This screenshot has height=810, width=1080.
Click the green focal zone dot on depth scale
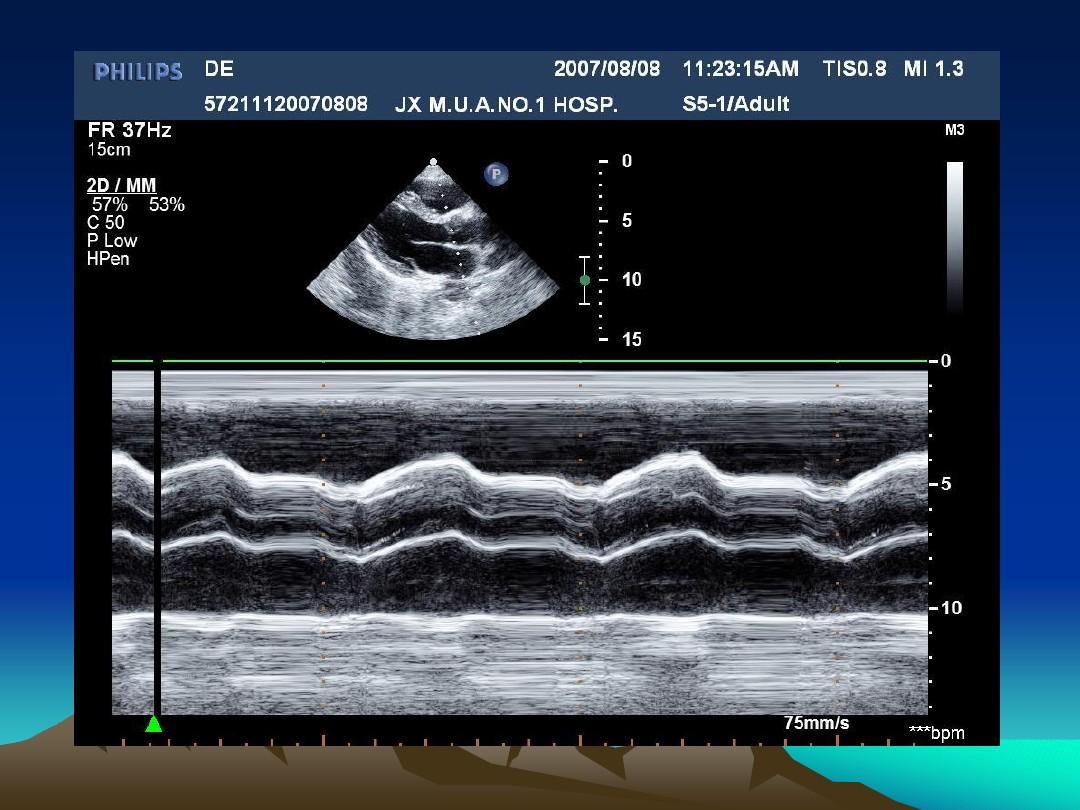585,280
